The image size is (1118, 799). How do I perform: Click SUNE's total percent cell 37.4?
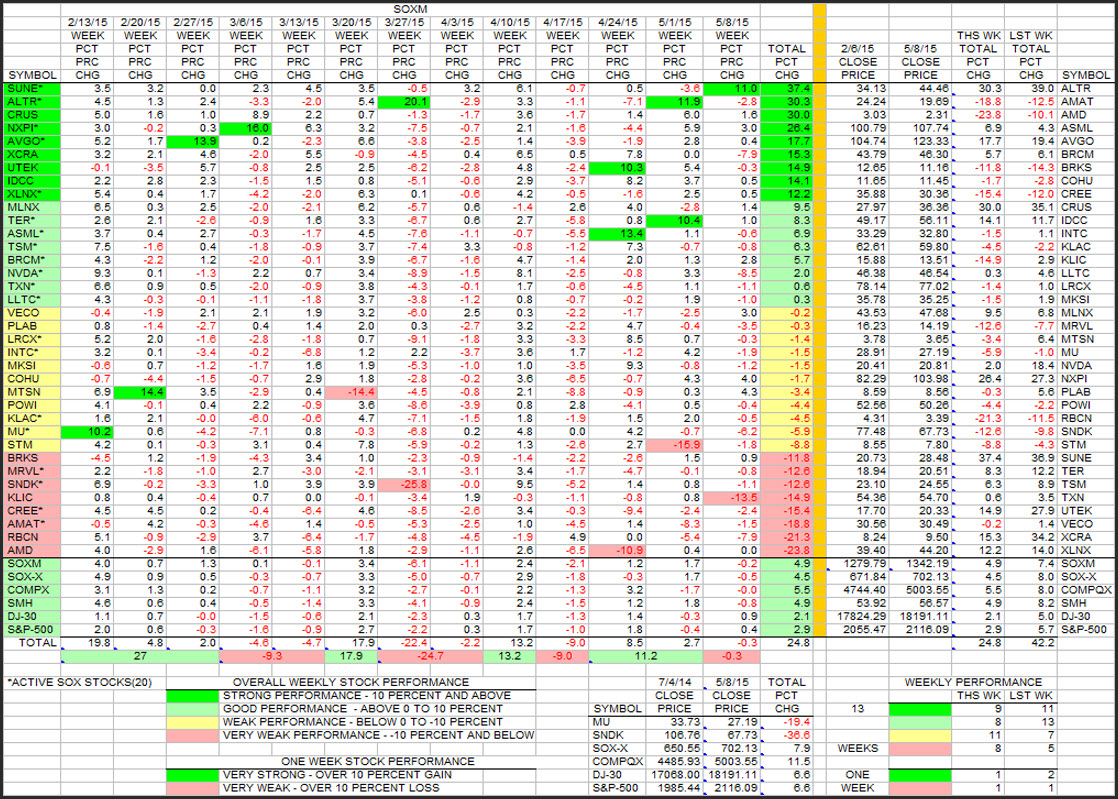pos(786,88)
